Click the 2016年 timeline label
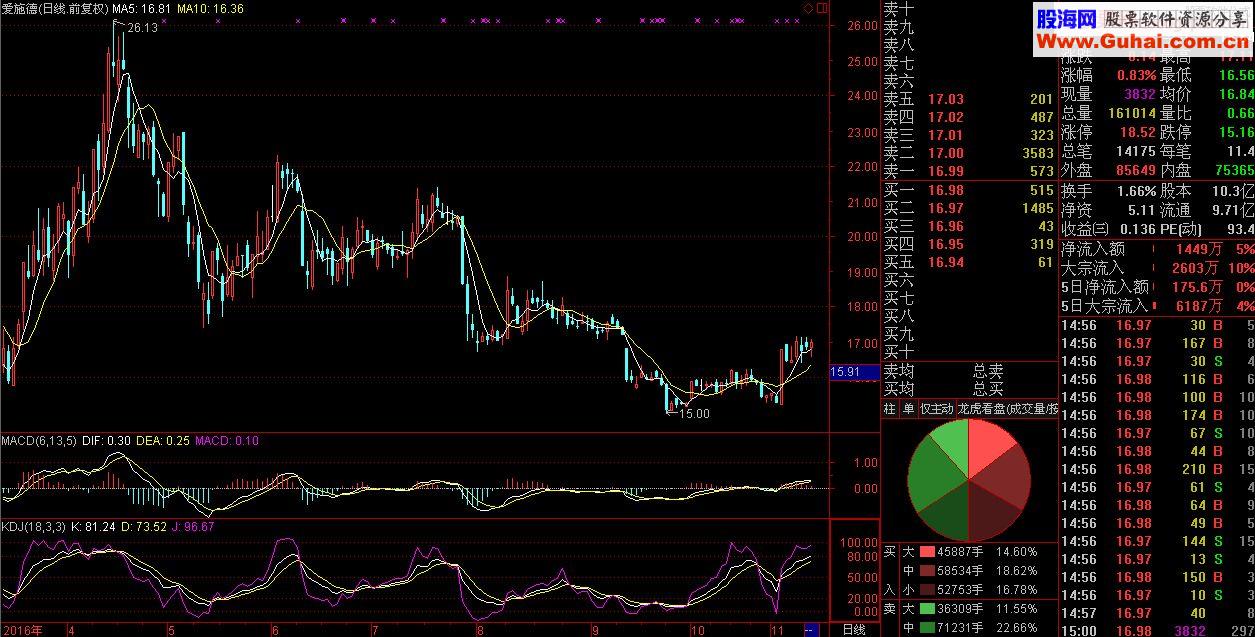The image size is (1255, 637). [x=20, y=629]
